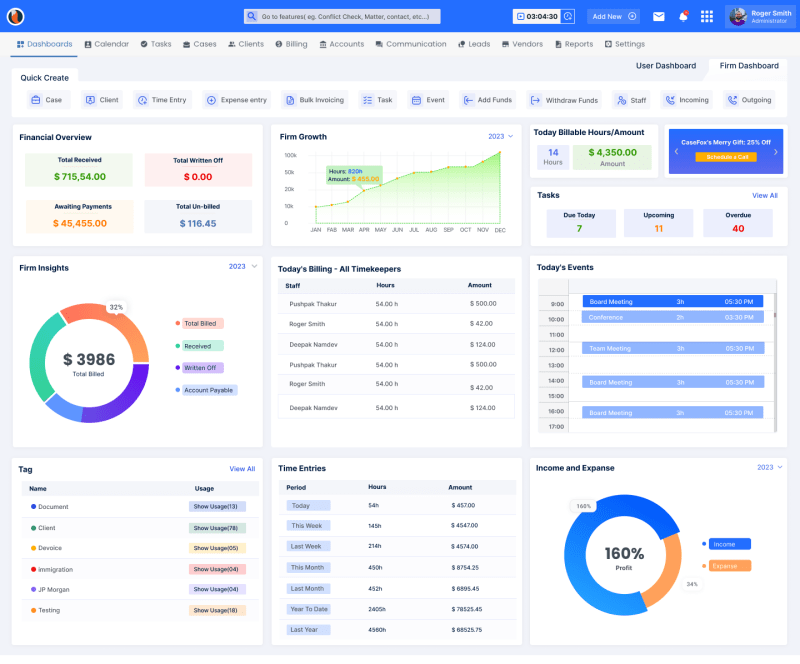The image size is (800, 664).
Task: Click the notification bell icon
Action: [684, 16]
